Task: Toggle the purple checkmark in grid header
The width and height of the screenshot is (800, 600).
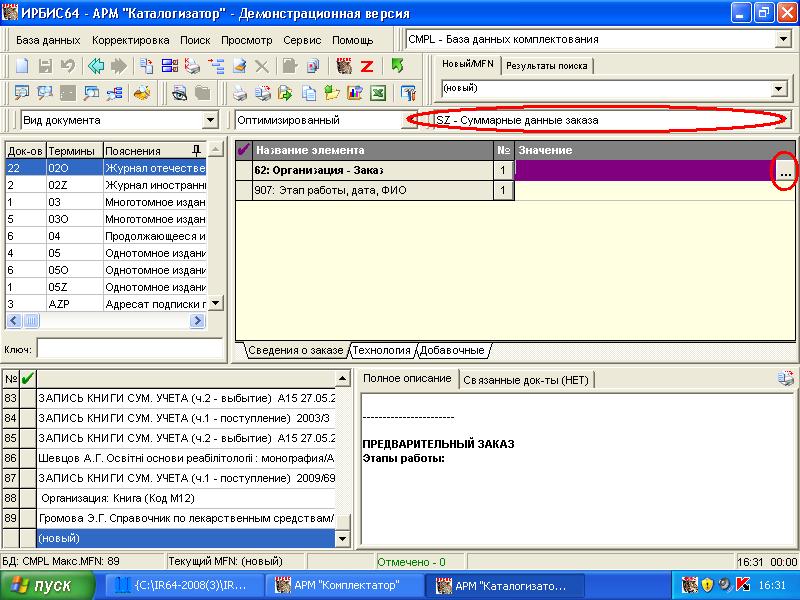Action: [x=244, y=150]
